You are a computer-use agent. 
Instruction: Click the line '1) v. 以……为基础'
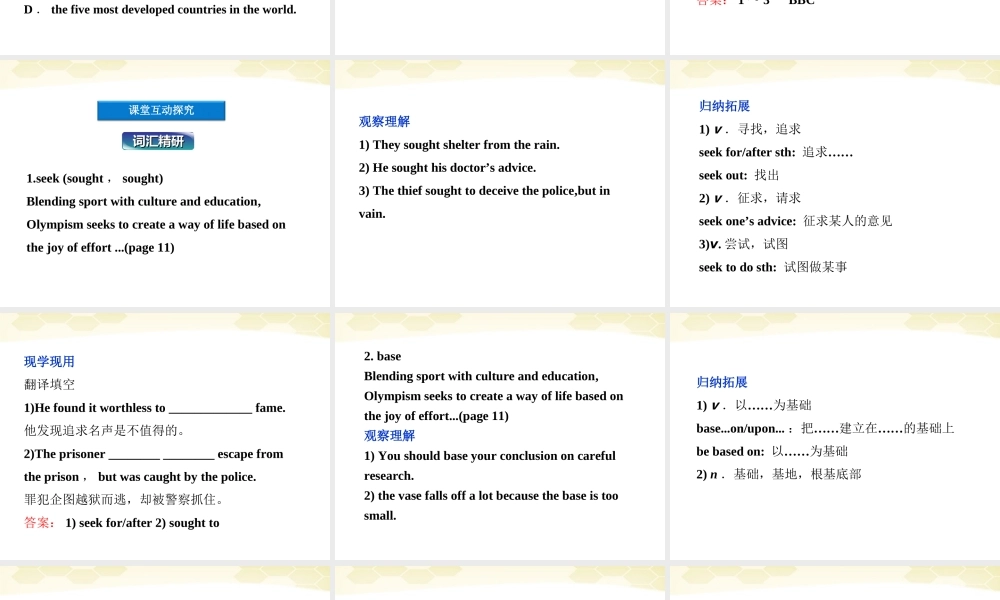point(754,406)
